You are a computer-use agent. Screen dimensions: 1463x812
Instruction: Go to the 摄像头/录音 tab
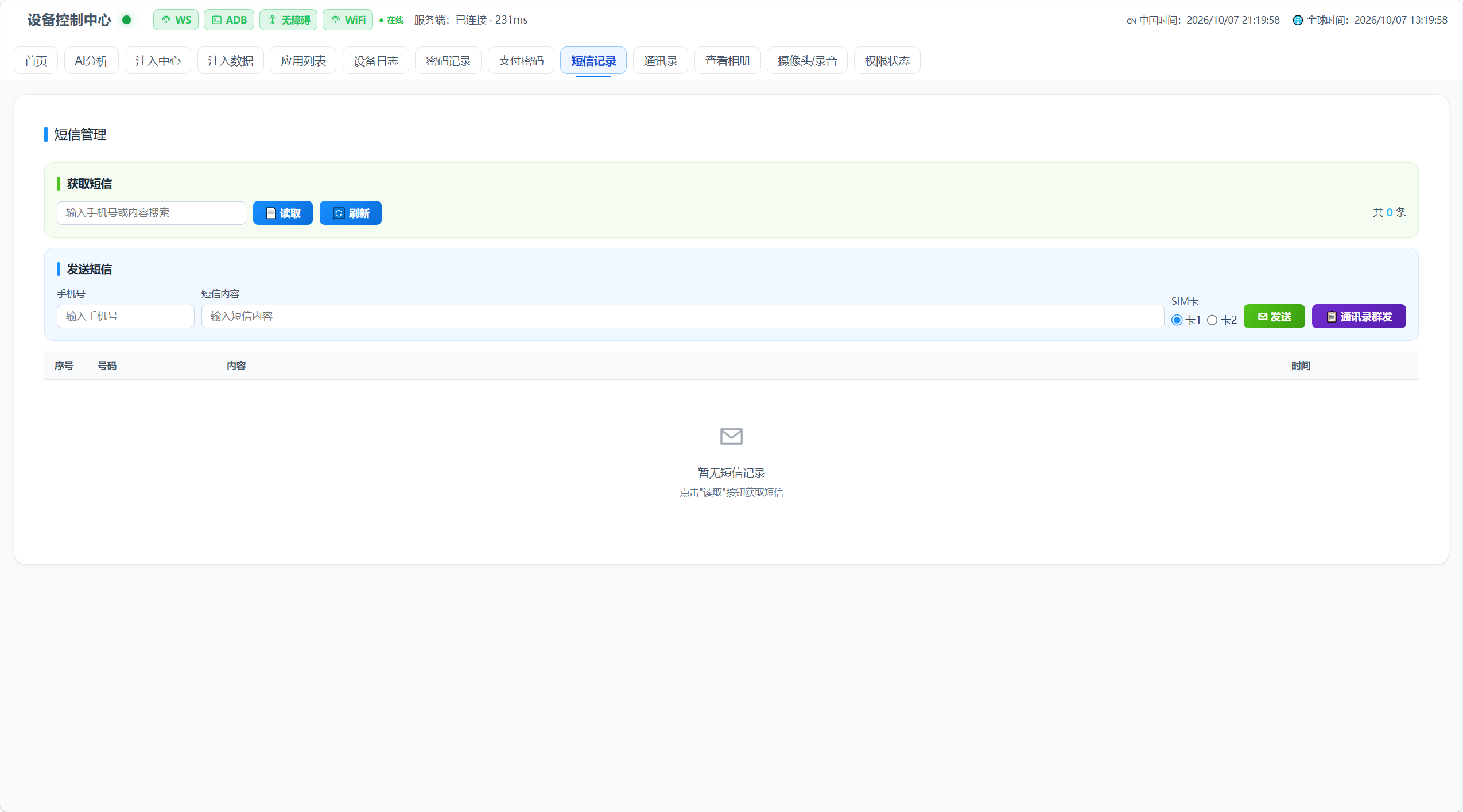coord(808,60)
